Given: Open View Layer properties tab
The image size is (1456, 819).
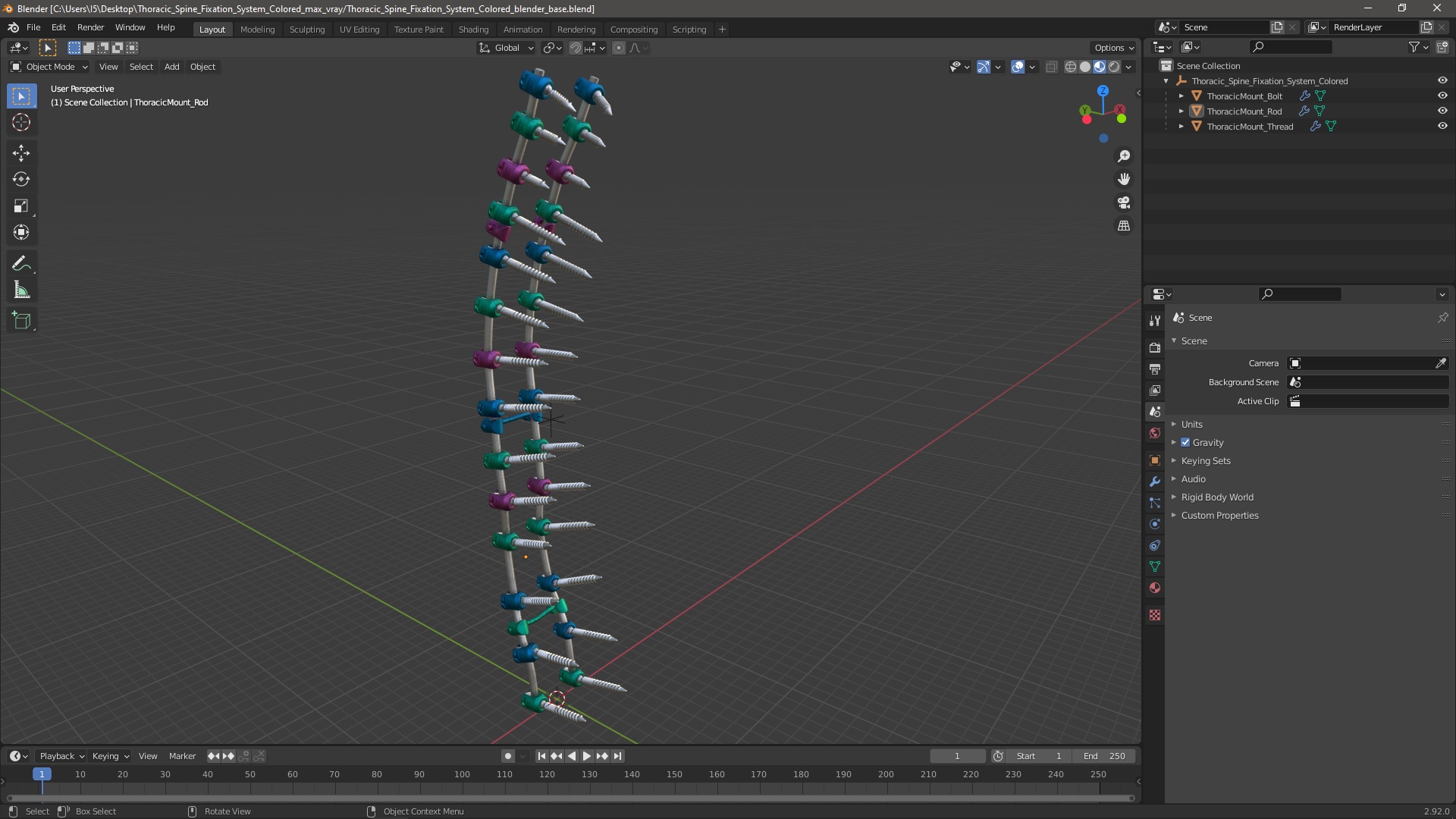Looking at the screenshot, I should (x=1155, y=390).
